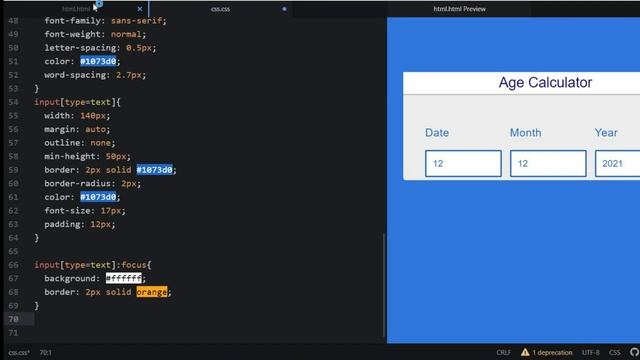Click the #1073d0 border color on line 59
Viewport: 640px width, 360px height.
[x=154, y=170]
